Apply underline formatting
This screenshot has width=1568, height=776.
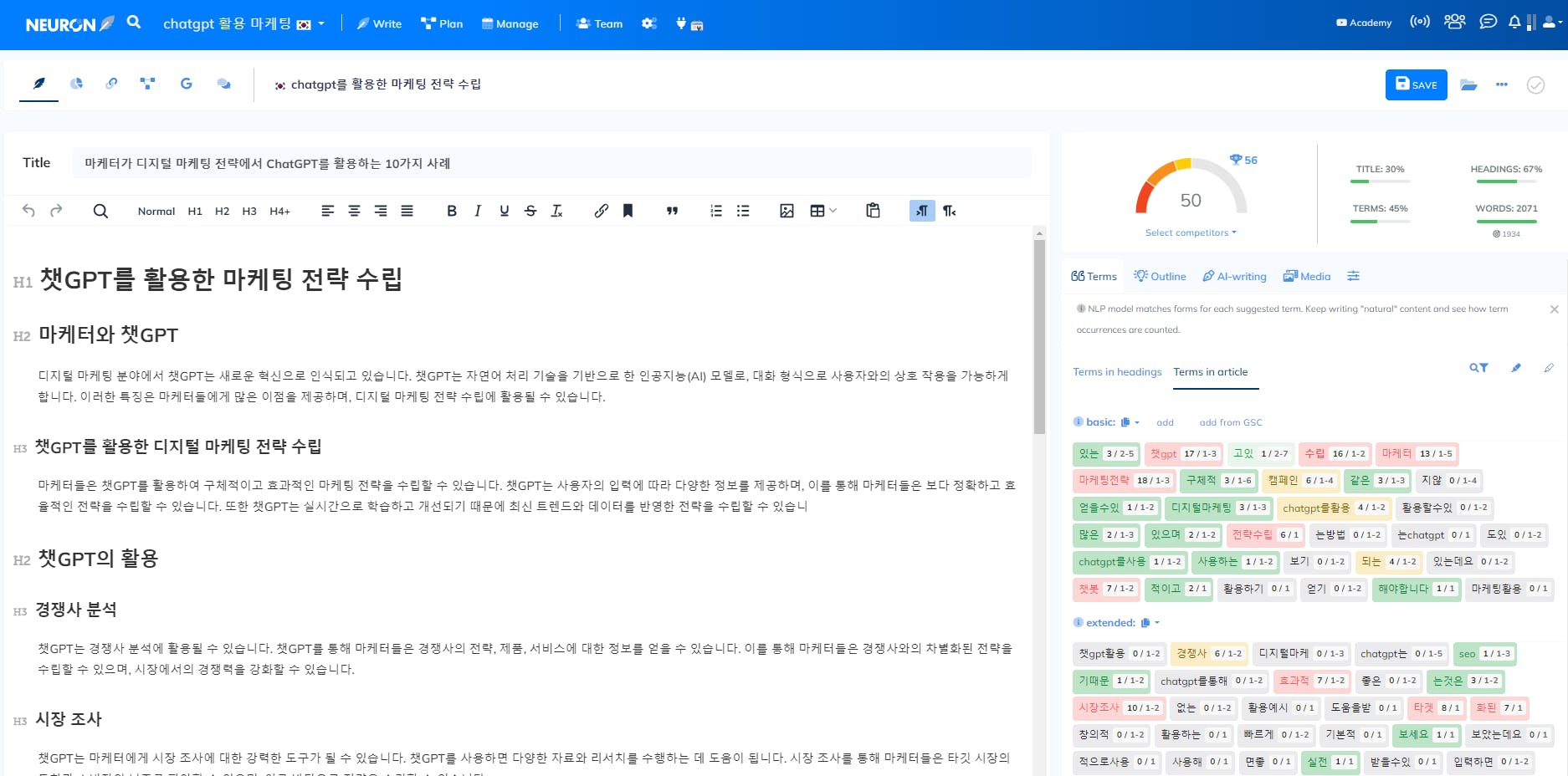[x=505, y=211]
